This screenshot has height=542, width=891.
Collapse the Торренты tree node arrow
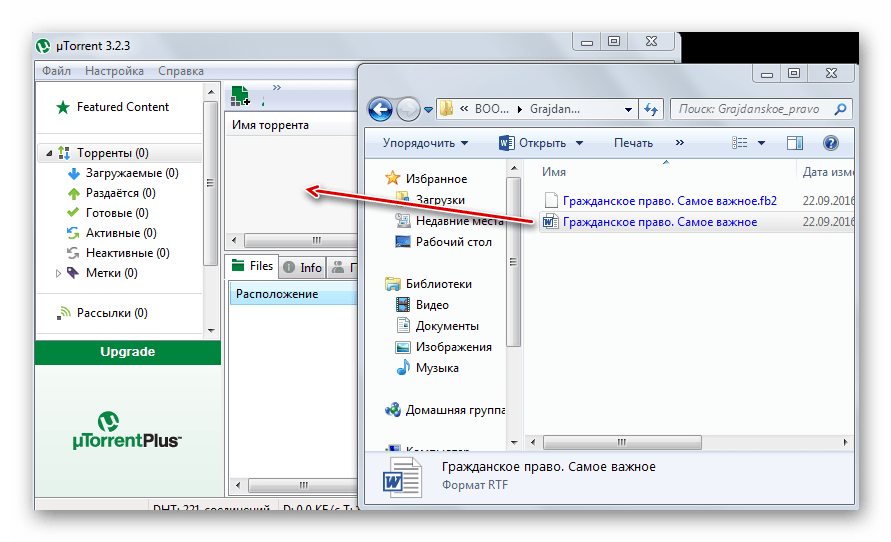click(x=49, y=153)
